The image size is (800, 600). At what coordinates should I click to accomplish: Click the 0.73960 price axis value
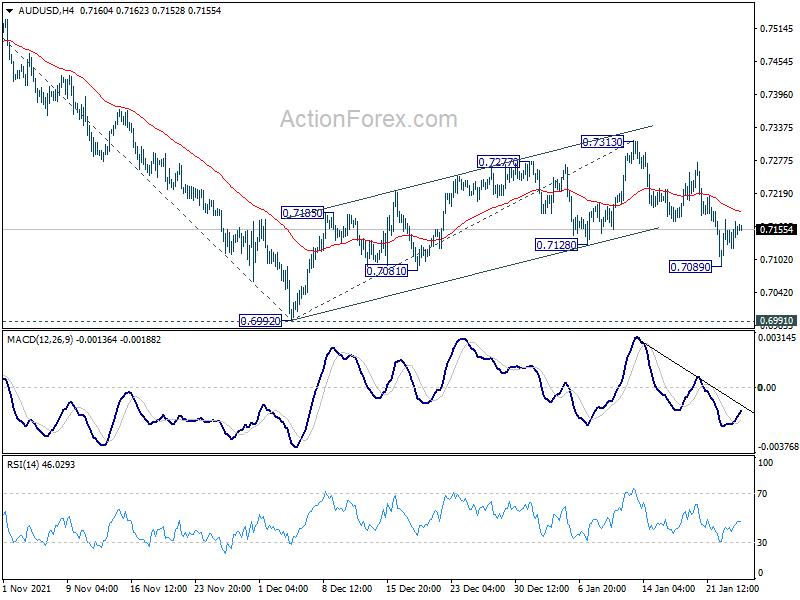coord(777,94)
